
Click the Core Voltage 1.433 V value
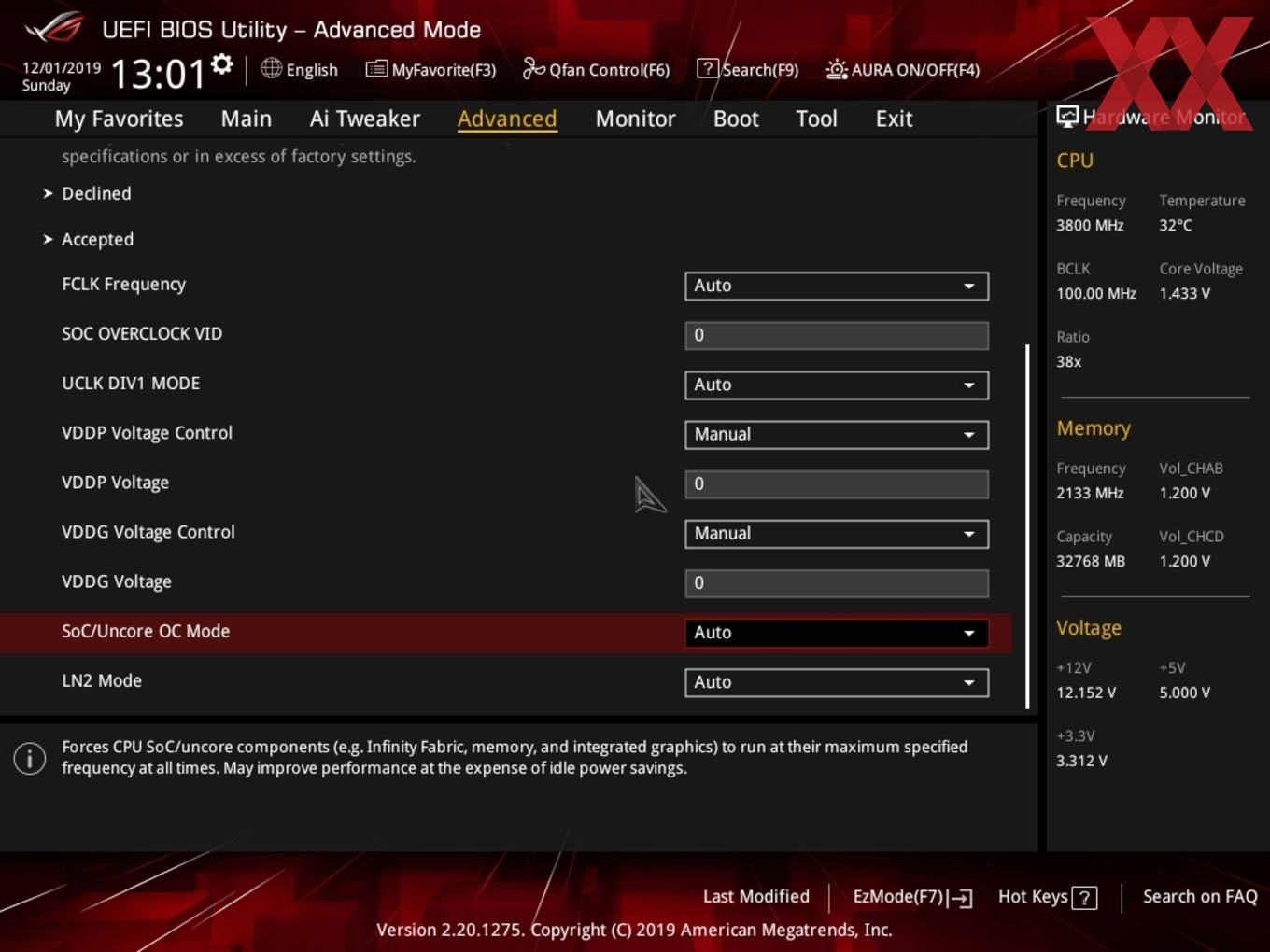coord(1184,293)
